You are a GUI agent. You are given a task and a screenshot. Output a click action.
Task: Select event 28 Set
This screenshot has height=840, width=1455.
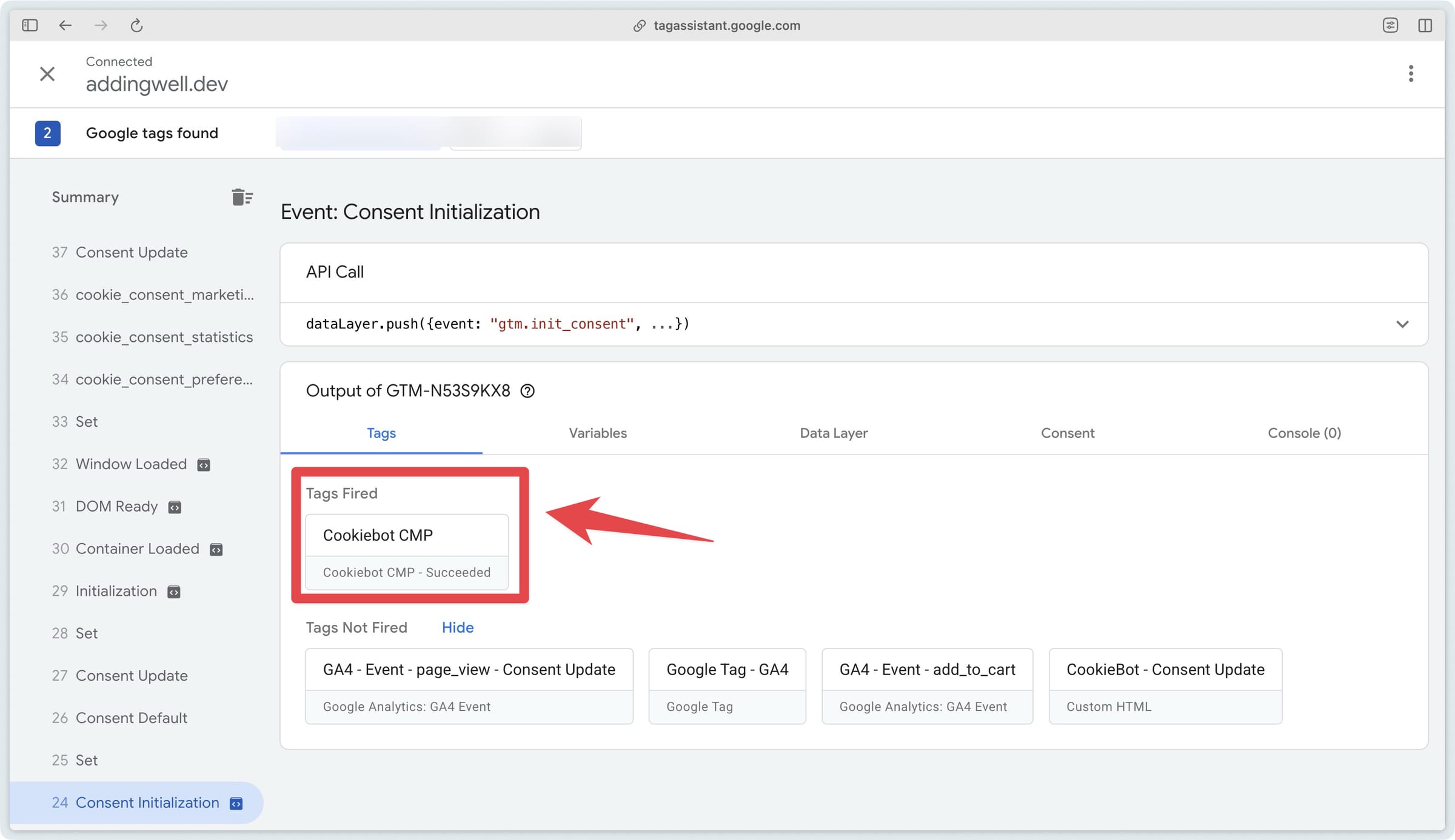[75, 633]
